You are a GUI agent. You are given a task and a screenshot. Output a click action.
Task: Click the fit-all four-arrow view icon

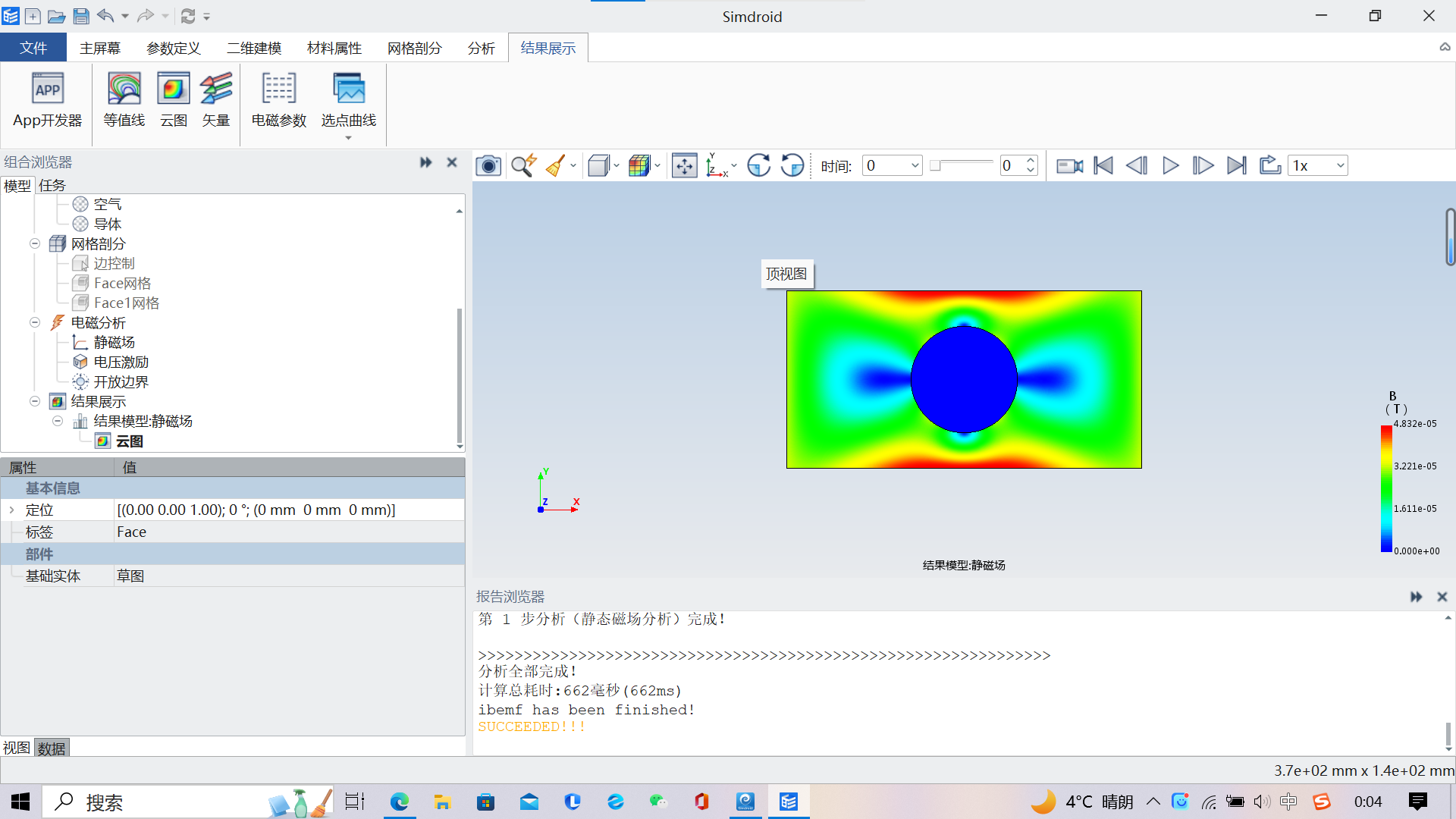pos(685,165)
